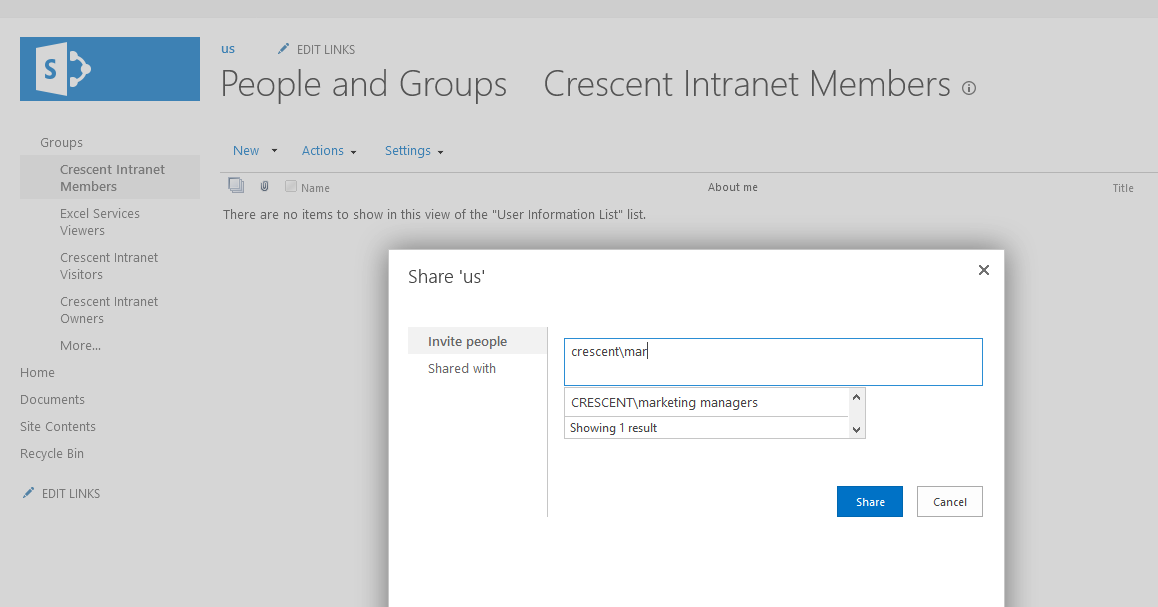Screen dimensions: 1158x607
Task: Open the New dropdown menu
Action: point(248,150)
